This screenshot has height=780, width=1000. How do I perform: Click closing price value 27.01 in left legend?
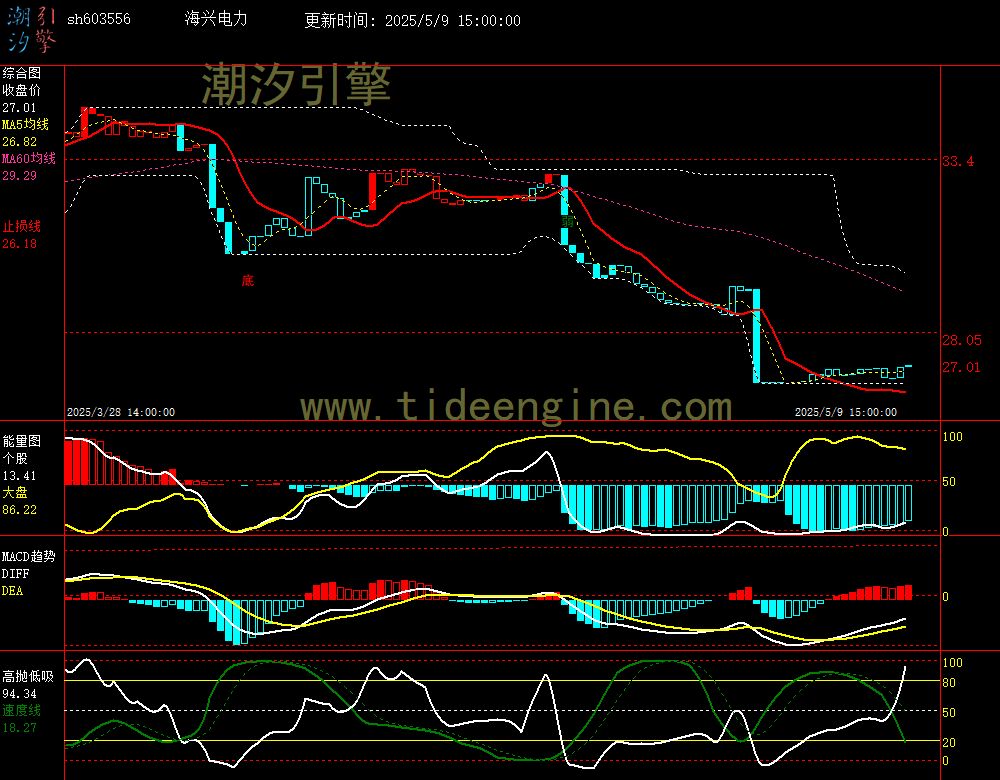click(19, 108)
